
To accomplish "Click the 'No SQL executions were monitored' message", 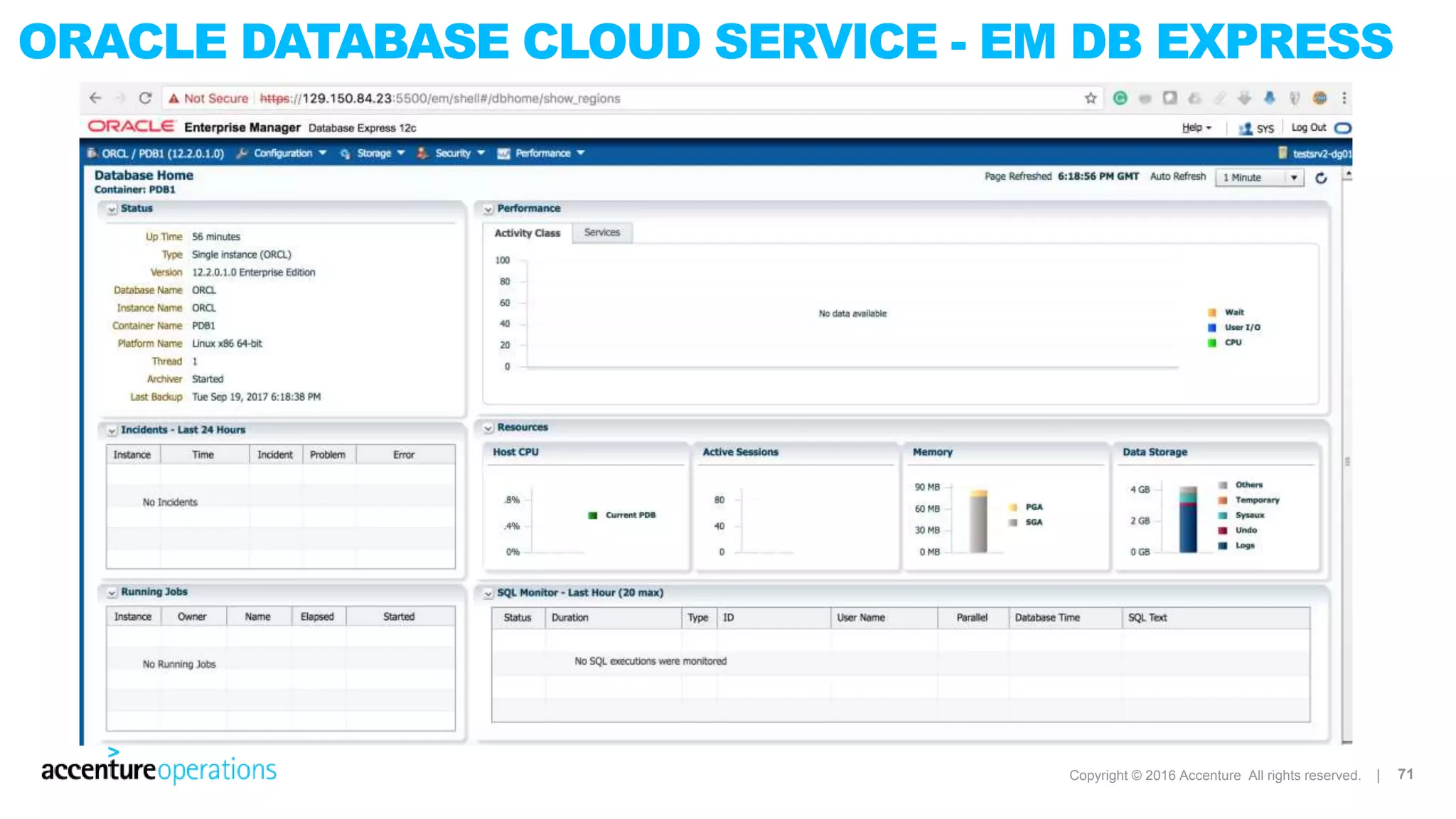I will click(651, 661).
